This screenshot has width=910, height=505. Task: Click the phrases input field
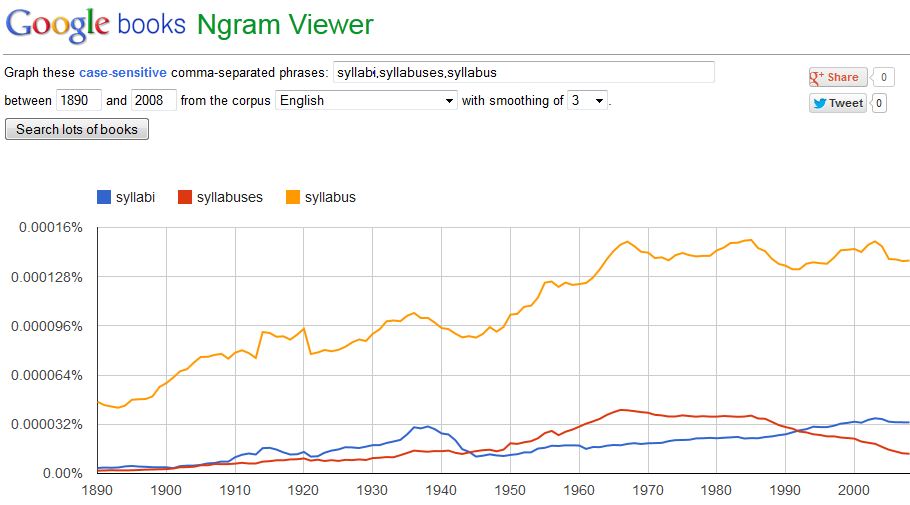coord(523,72)
